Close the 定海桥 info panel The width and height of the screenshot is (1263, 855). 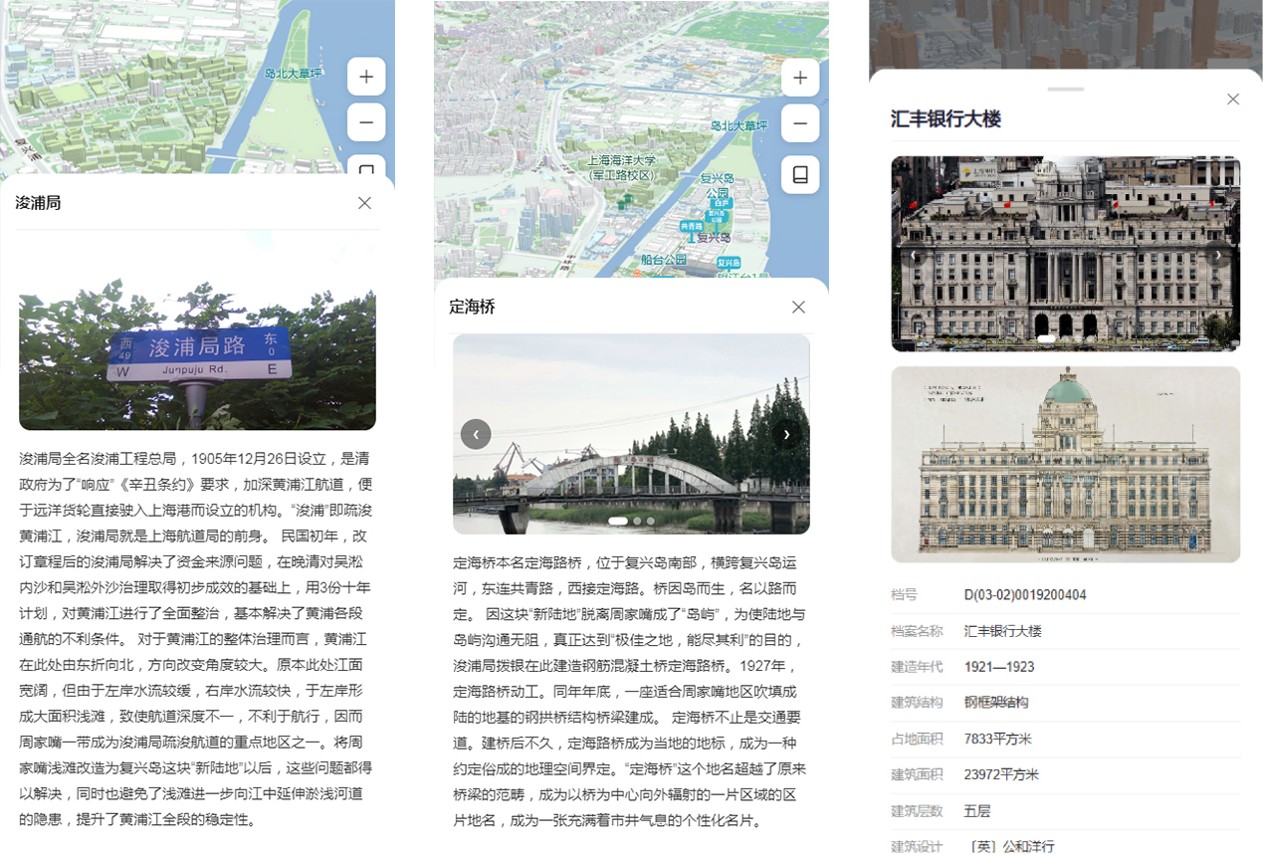tap(798, 307)
